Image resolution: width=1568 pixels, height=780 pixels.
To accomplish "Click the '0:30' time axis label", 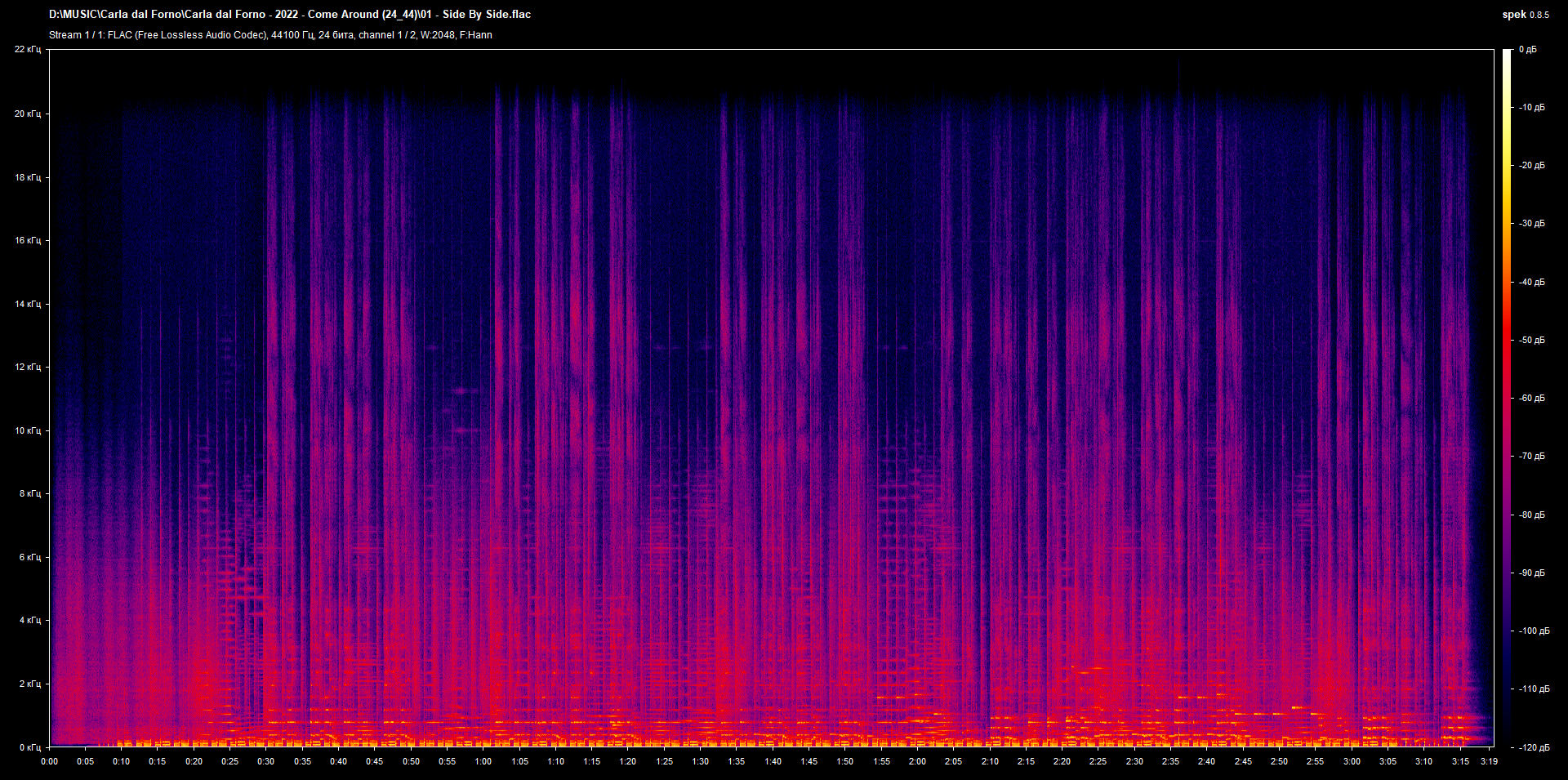I will [x=266, y=761].
